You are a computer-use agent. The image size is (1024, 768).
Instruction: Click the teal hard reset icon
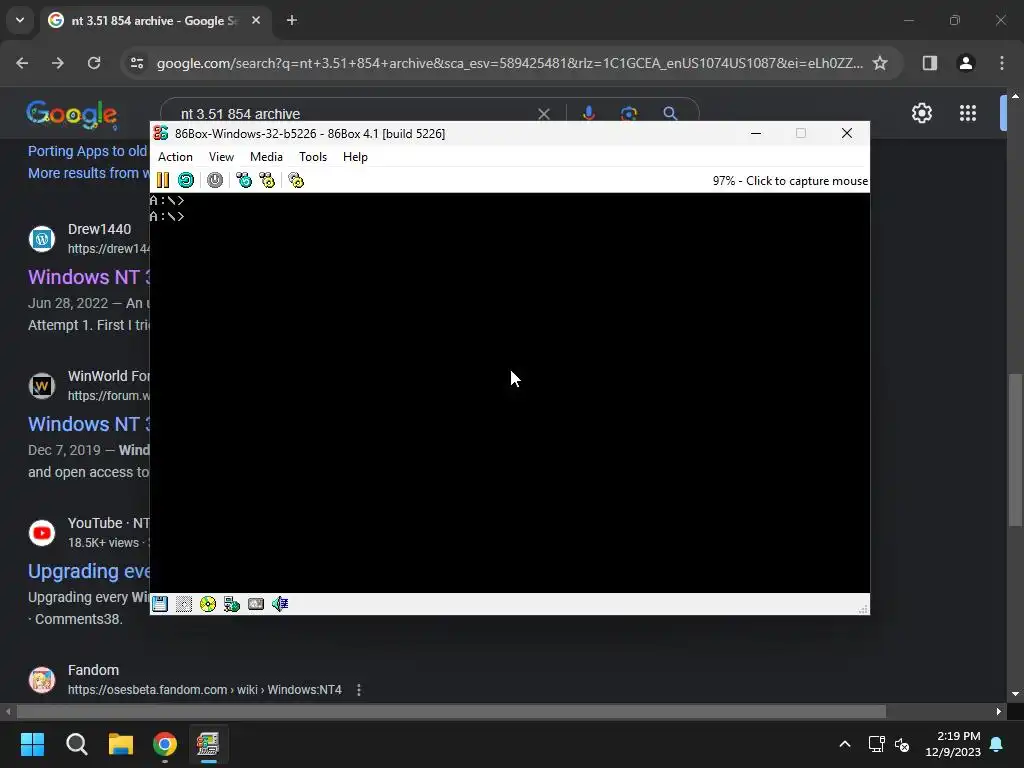tap(186, 180)
